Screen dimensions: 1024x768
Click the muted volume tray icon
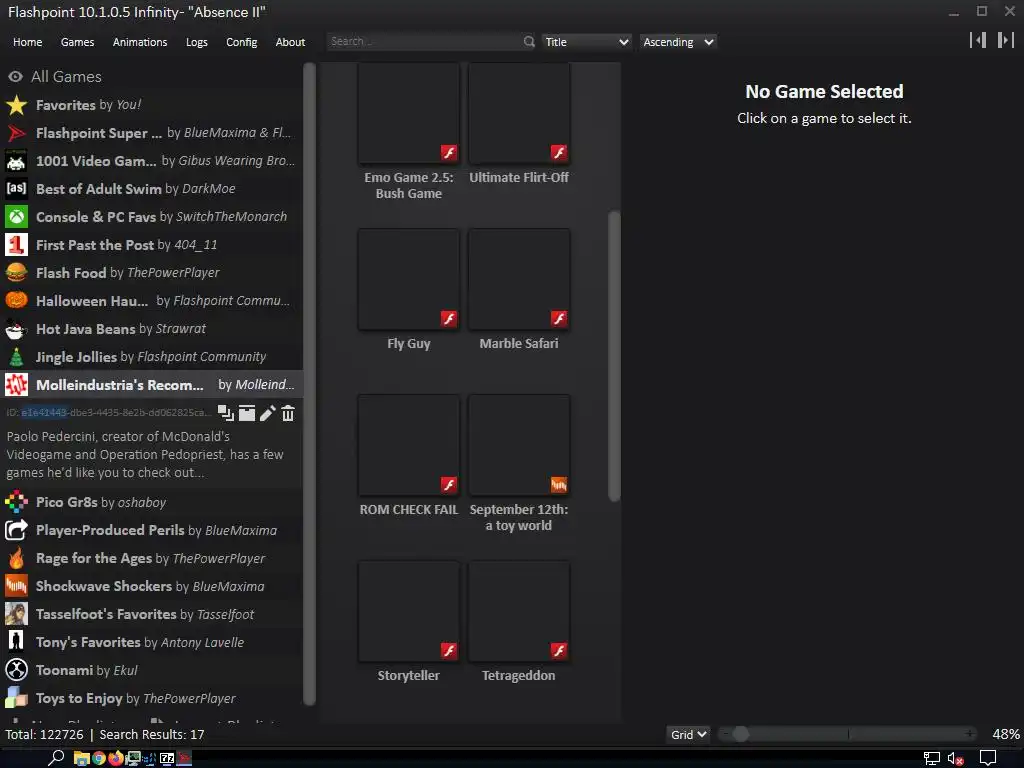point(955,758)
